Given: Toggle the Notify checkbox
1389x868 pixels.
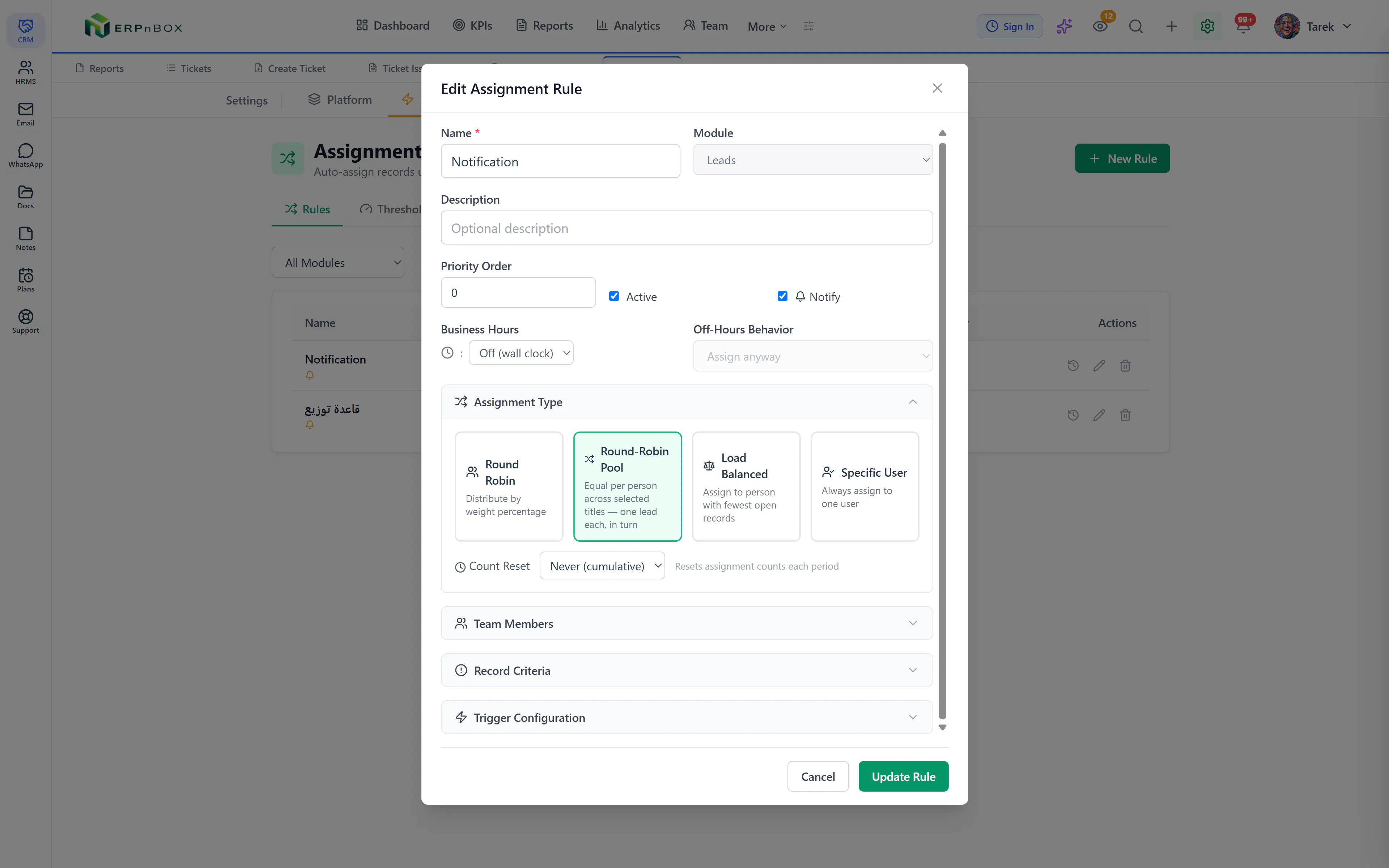Looking at the screenshot, I should [x=782, y=296].
